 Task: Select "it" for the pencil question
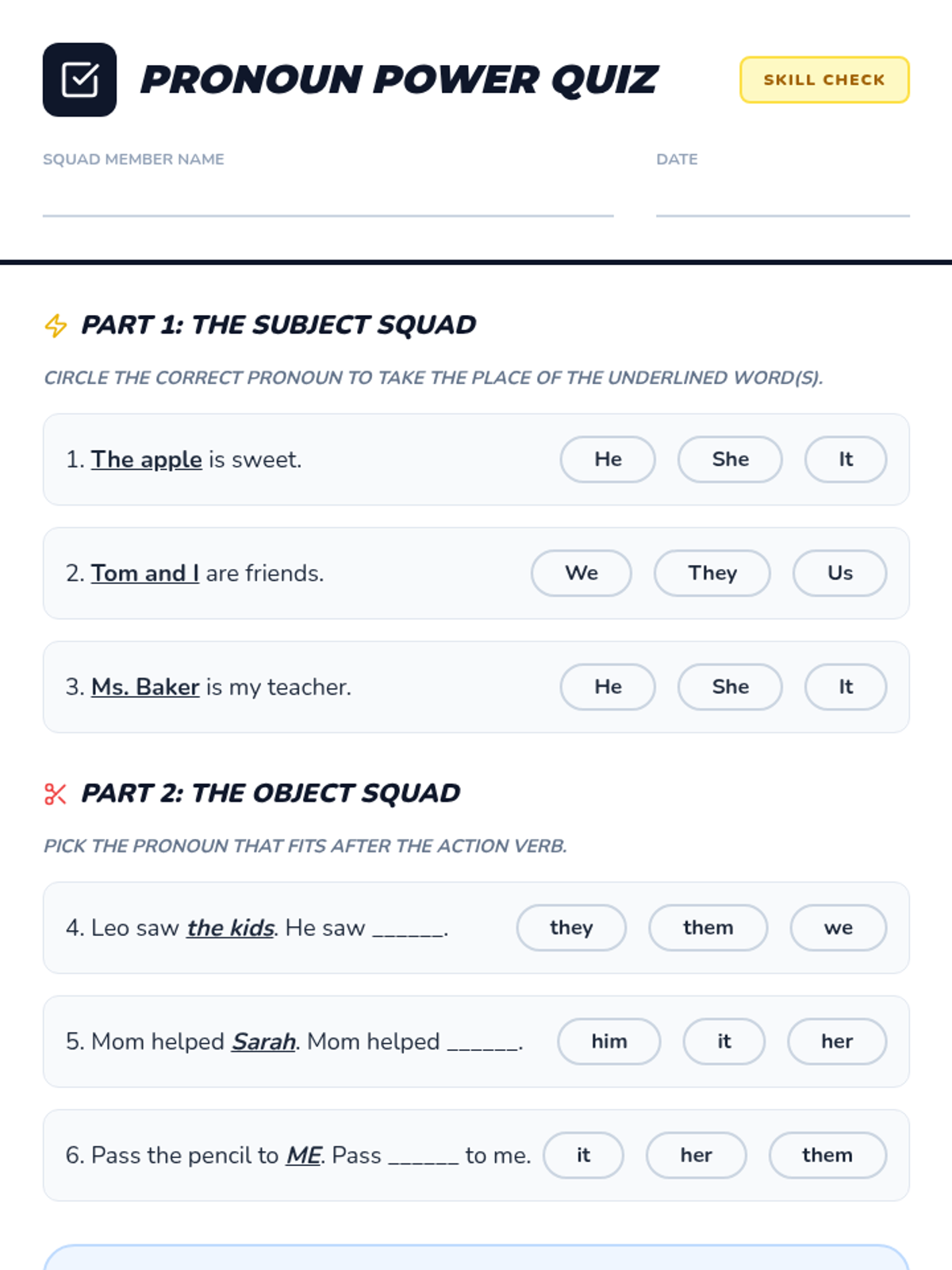click(x=583, y=1155)
